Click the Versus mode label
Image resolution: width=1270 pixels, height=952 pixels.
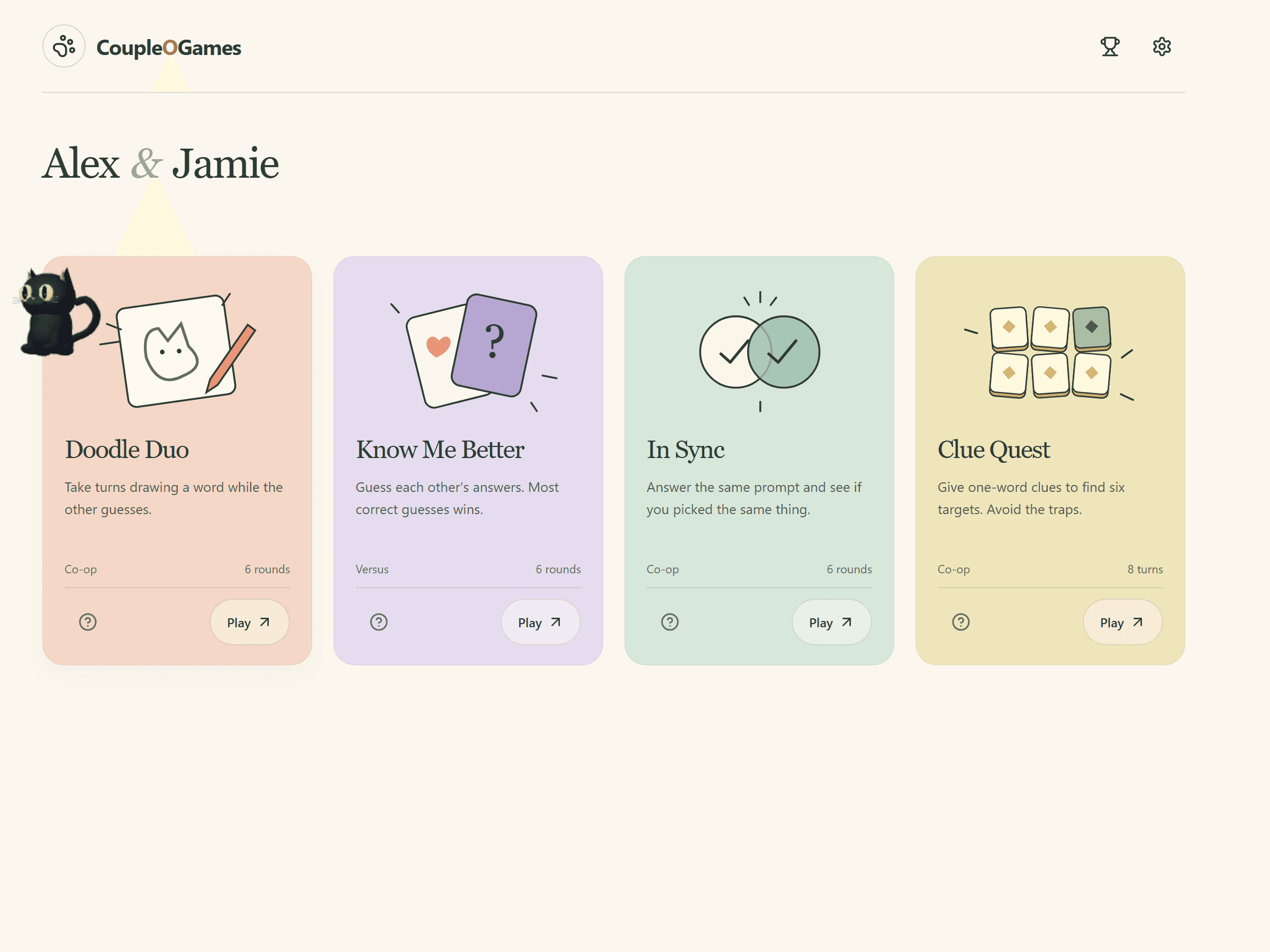click(x=372, y=569)
